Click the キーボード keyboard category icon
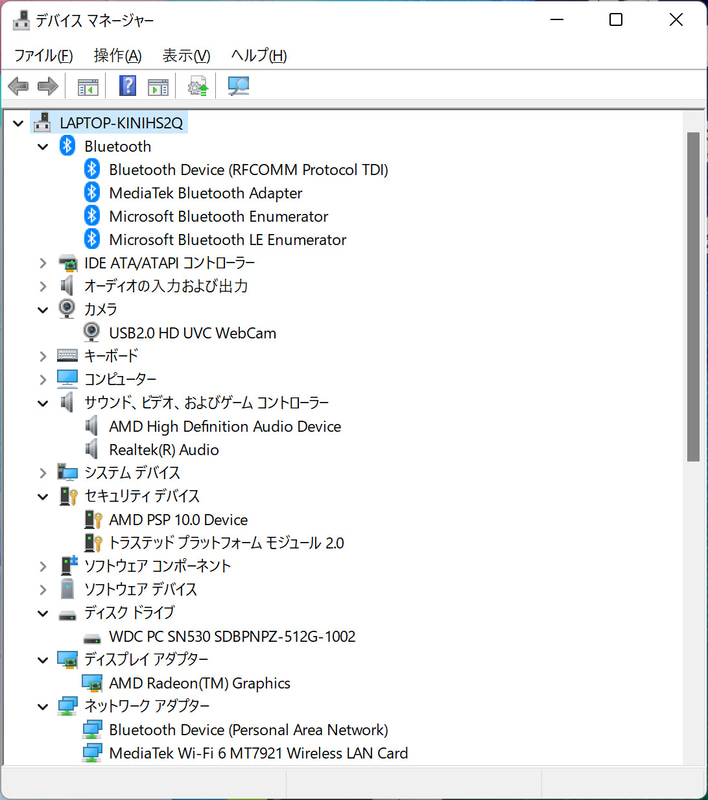 (67, 356)
